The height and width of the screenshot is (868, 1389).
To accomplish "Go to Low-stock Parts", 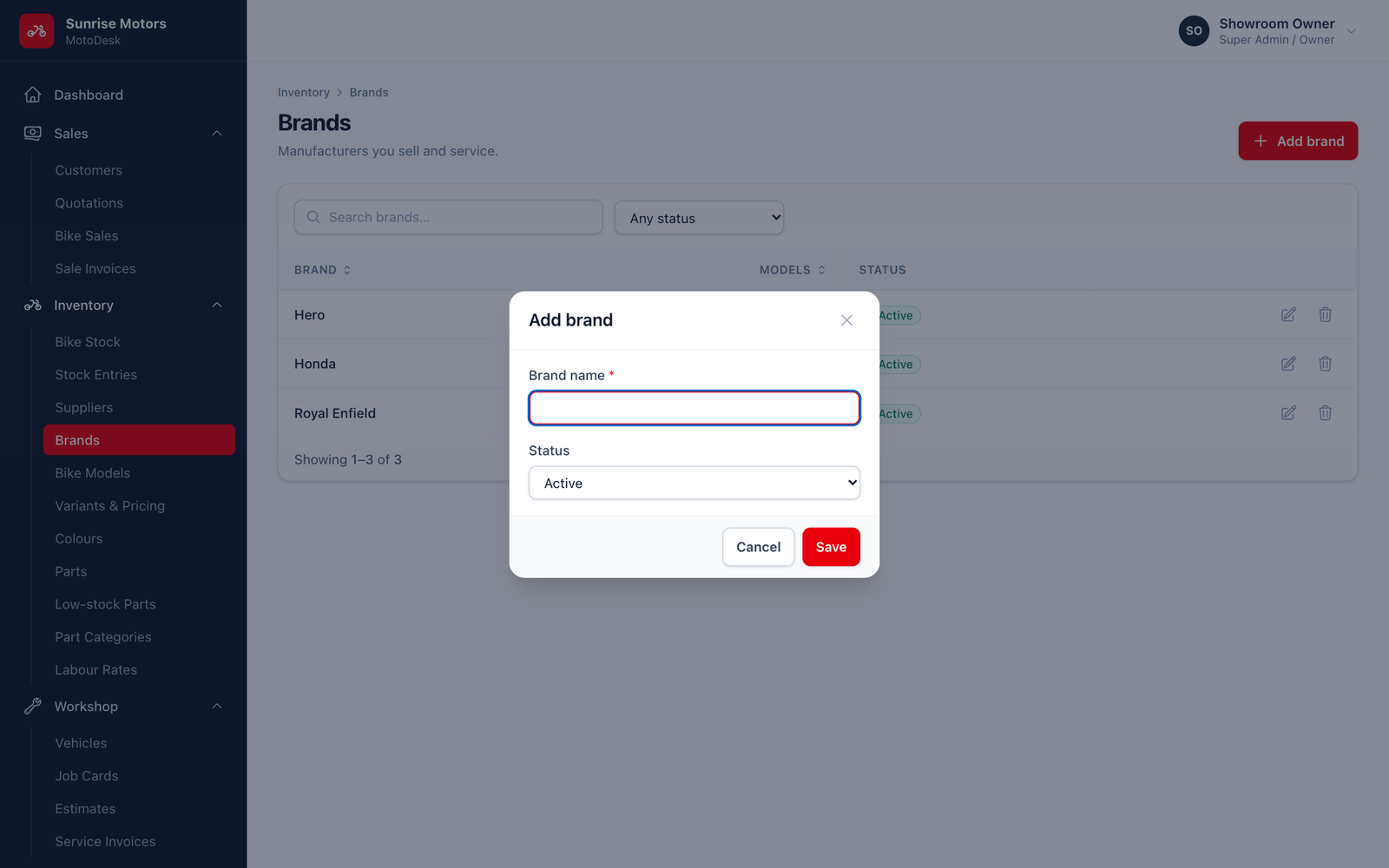I will click(105, 604).
